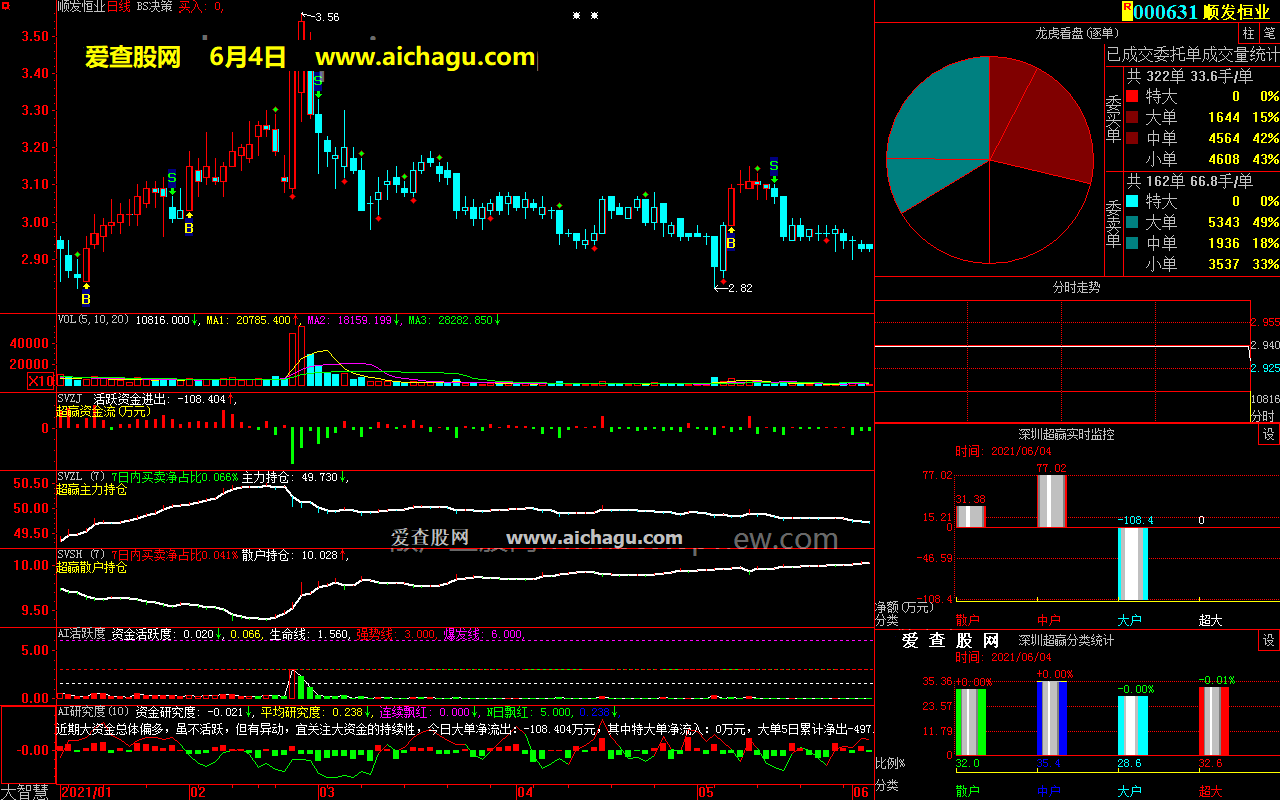Click the 大智慧 logo text
Viewport: 1280px width, 800px height.
[x=26, y=792]
